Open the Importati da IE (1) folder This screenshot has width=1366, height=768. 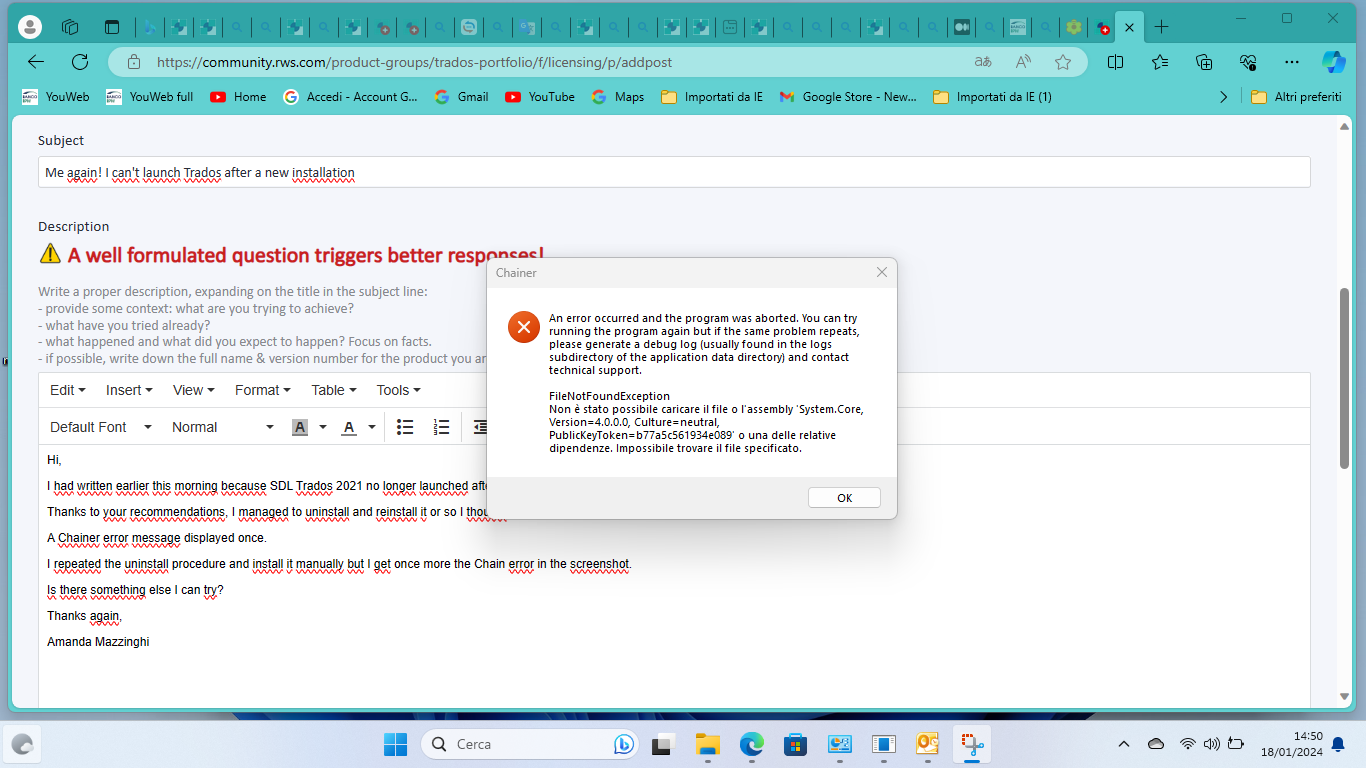[992, 97]
